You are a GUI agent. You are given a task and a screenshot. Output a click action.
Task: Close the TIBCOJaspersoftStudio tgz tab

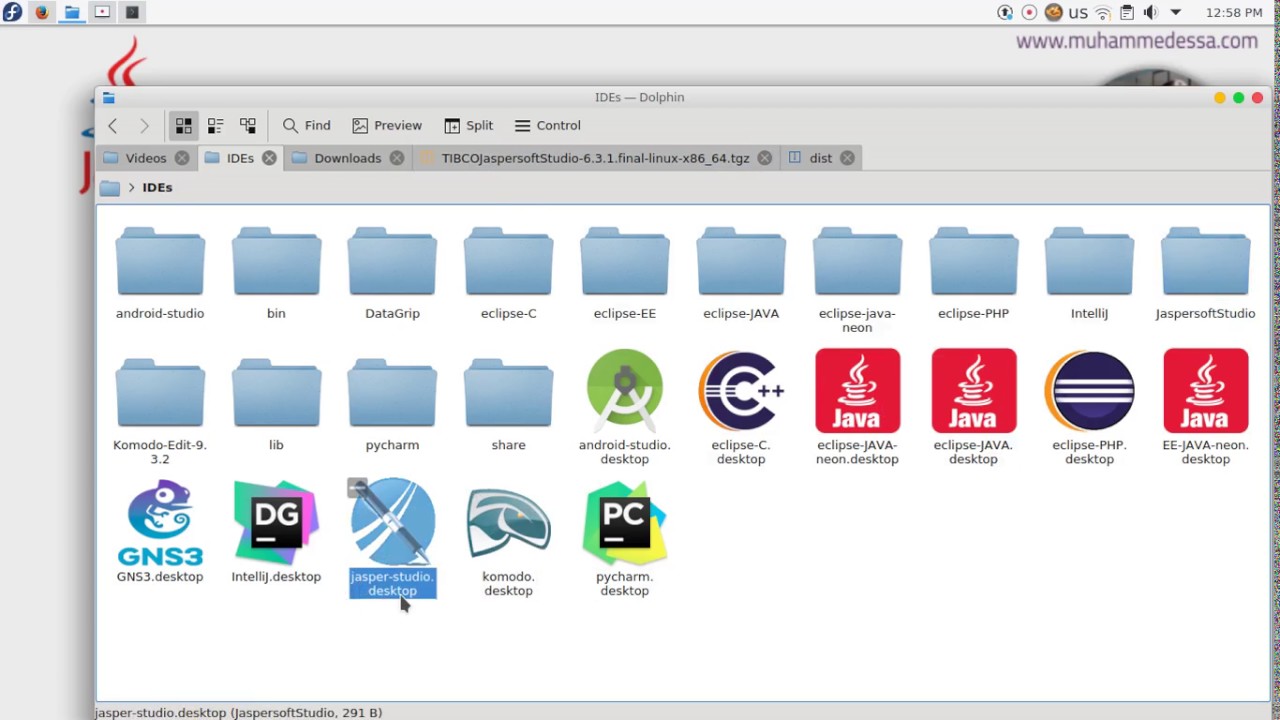(765, 158)
